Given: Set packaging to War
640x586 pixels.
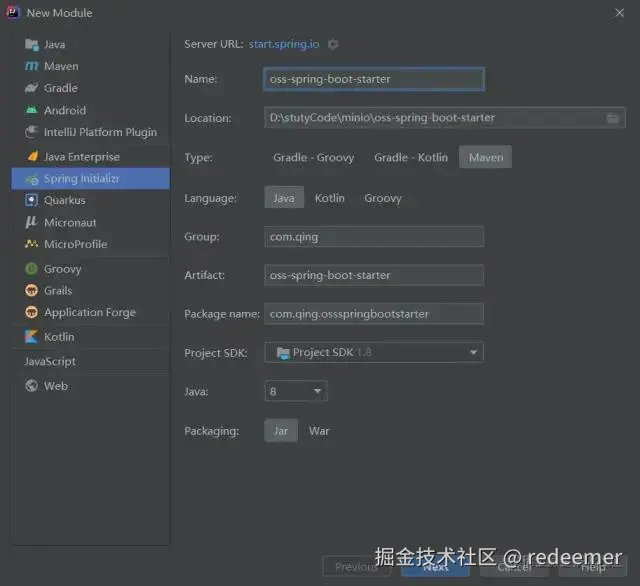Looking at the screenshot, I should [319, 431].
